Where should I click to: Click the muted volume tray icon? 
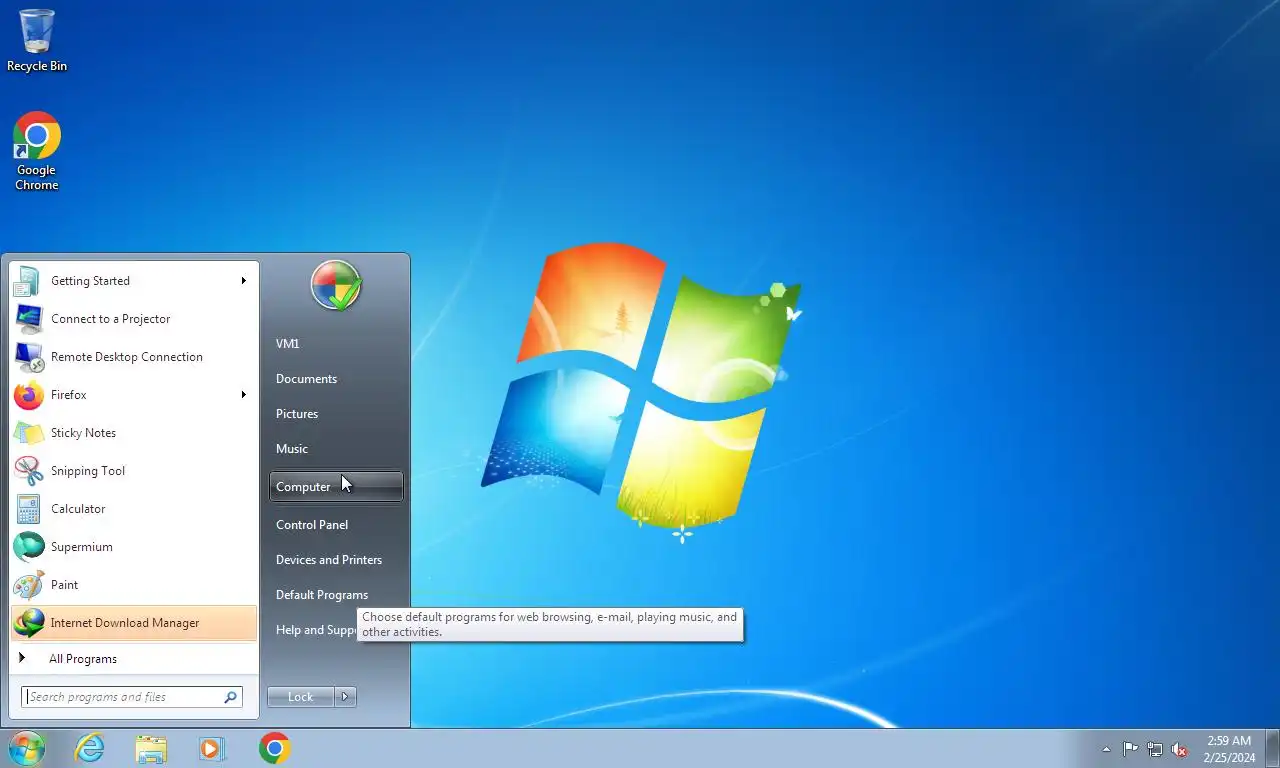[1179, 749]
